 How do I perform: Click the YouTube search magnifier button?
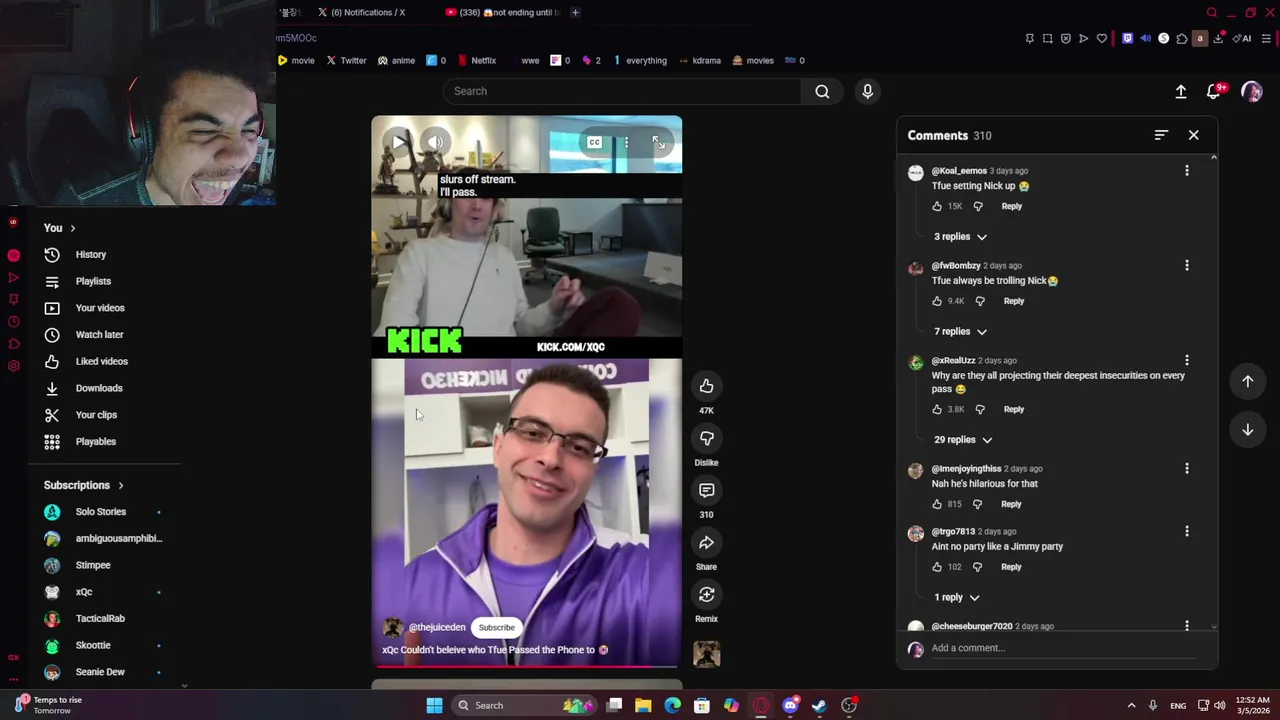(822, 91)
